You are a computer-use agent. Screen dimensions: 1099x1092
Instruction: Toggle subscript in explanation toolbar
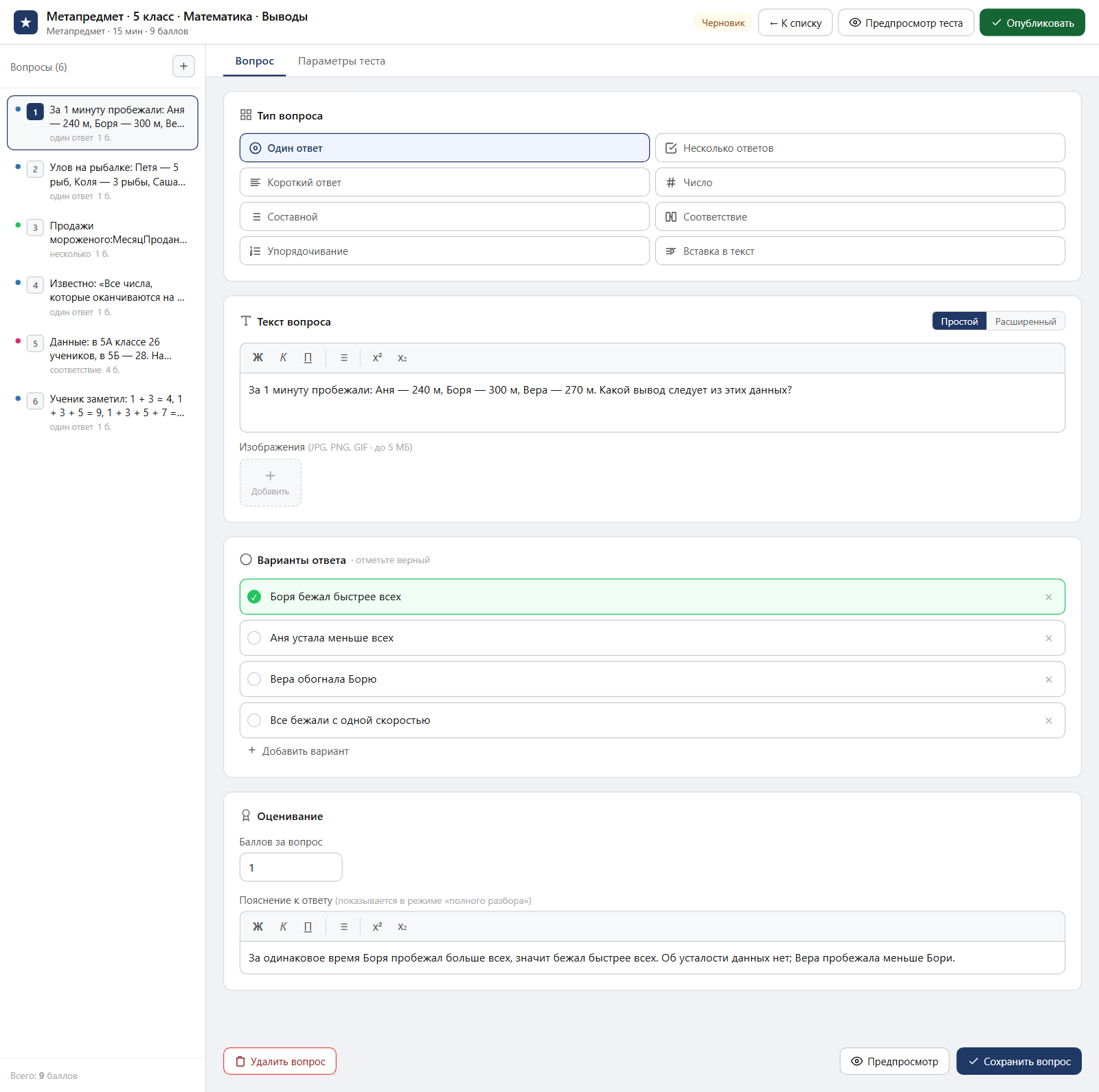(403, 926)
